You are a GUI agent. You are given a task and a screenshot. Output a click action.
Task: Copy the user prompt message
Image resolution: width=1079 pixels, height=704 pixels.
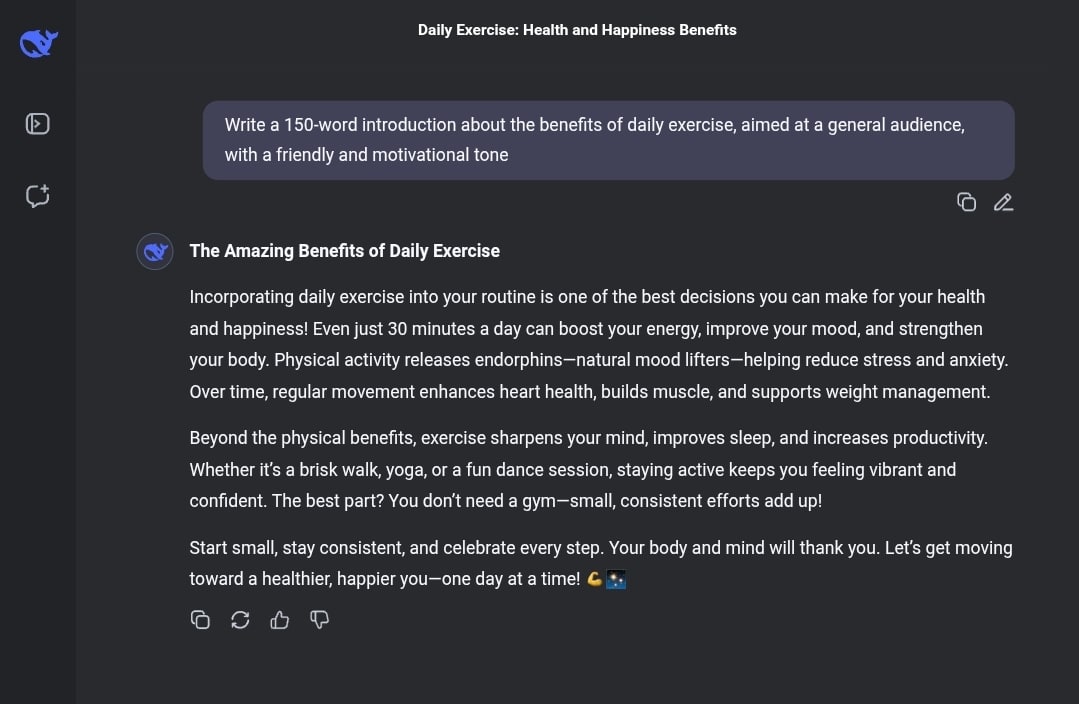[x=966, y=202]
